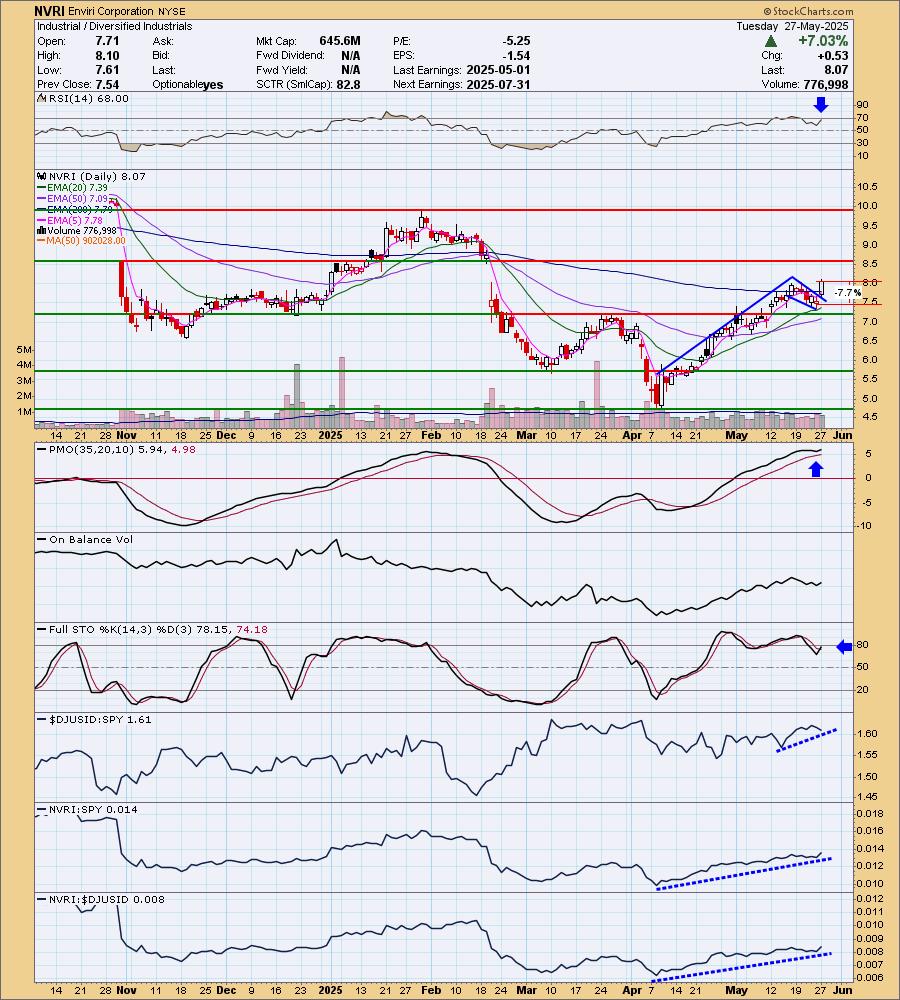900x1000 pixels.
Task: Click the May label on price chart axis
Action: pyautogui.click(x=737, y=436)
